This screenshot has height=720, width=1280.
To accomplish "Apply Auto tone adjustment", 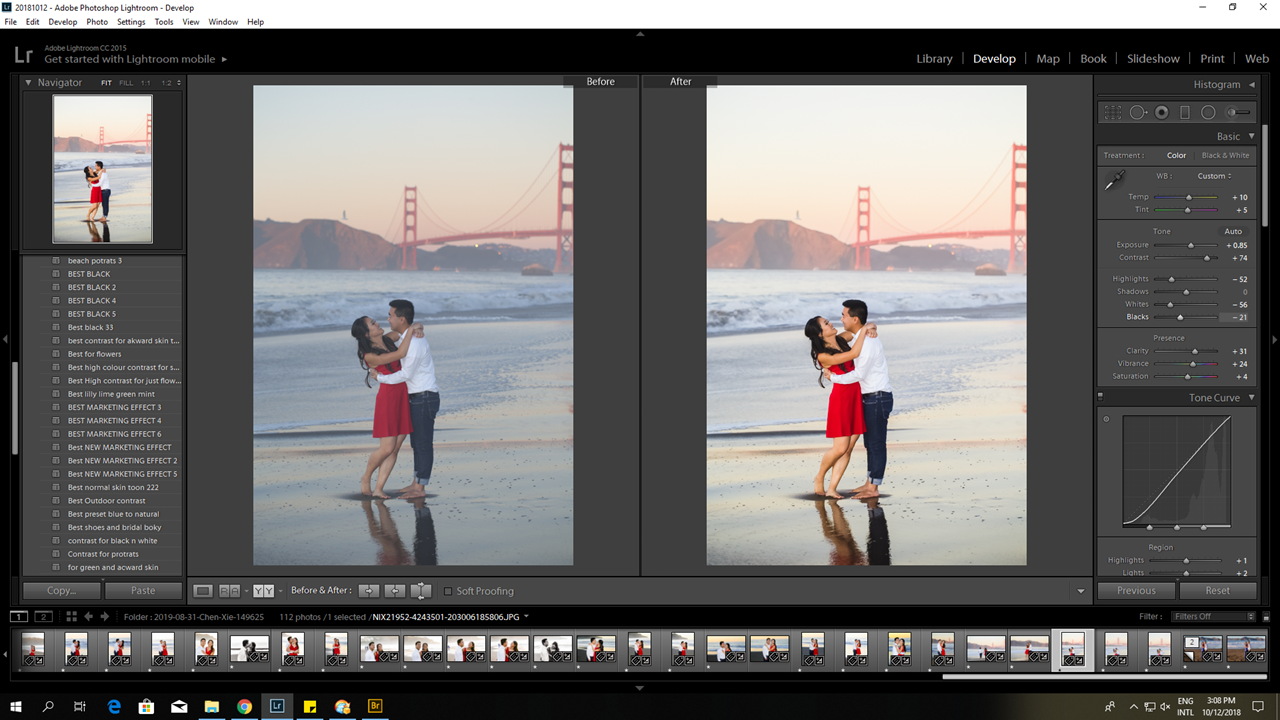I will 1233,231.
